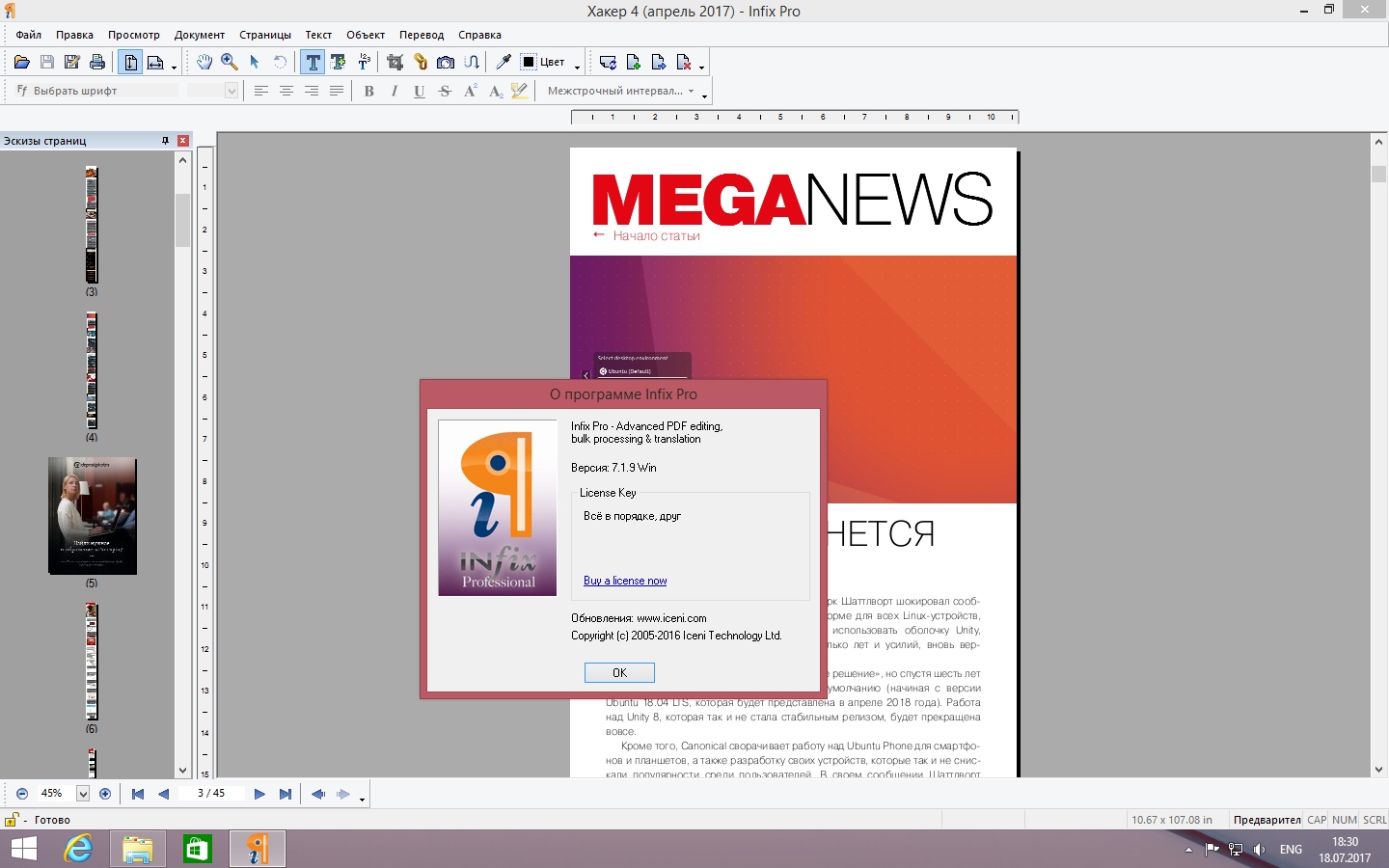Go to the next page

click(x=259, y=794)
